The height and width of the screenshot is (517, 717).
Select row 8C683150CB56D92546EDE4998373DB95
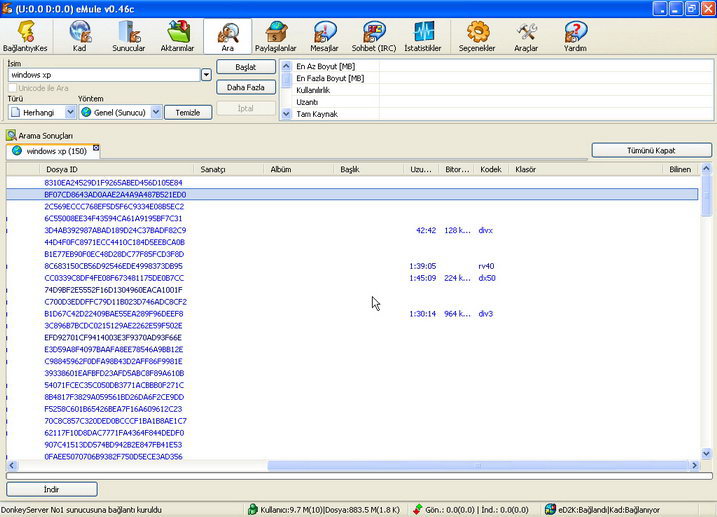click(352, 266)
